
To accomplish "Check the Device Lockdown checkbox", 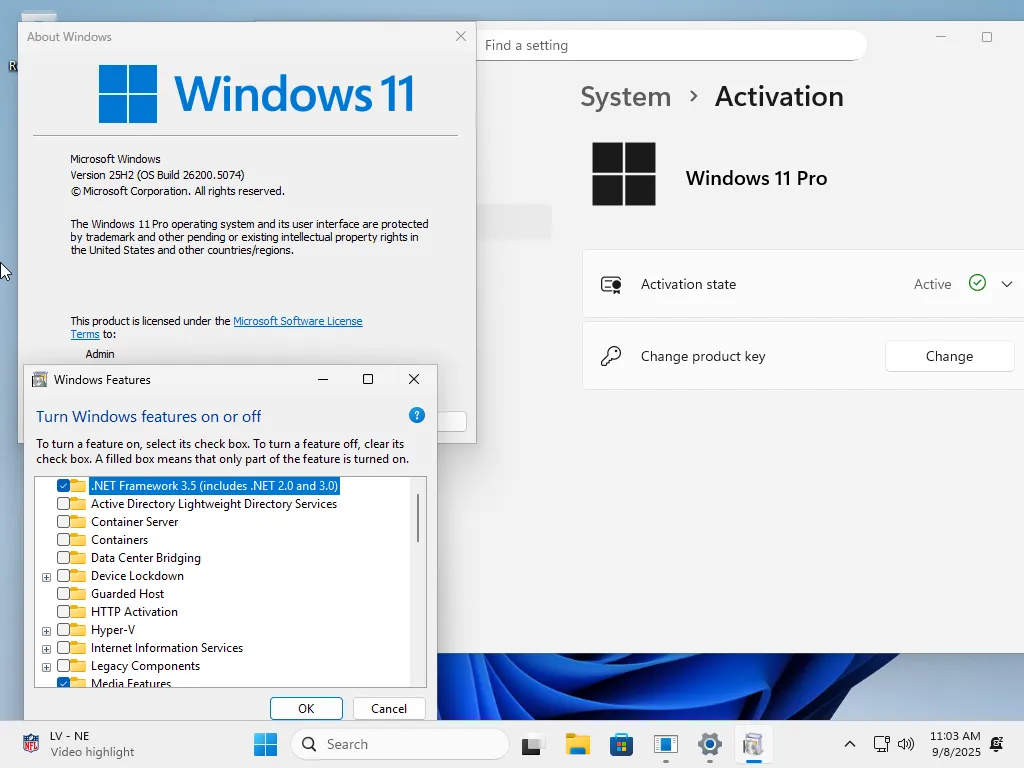I will 63,575.
